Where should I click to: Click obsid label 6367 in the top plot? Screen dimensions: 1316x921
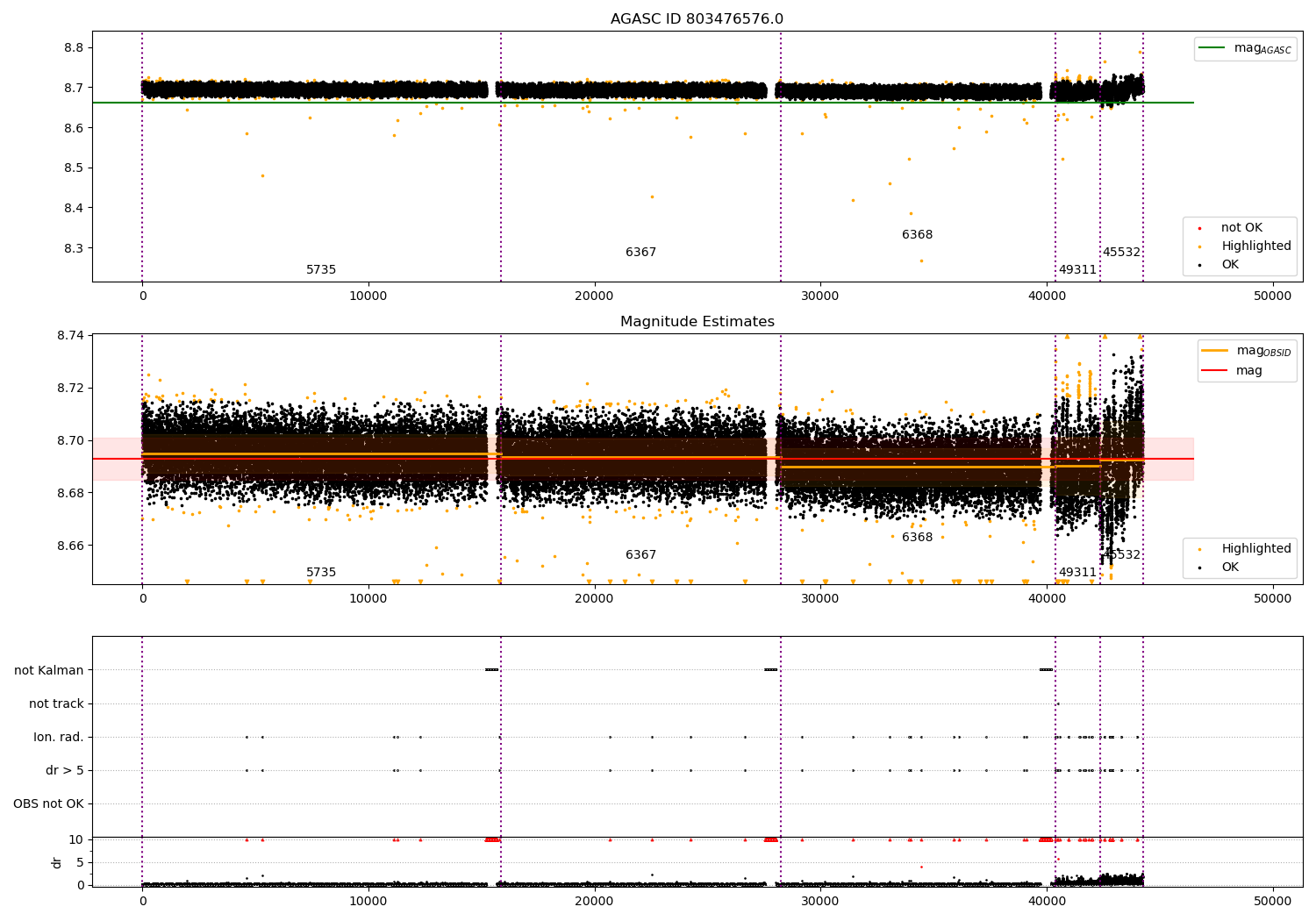640,253
